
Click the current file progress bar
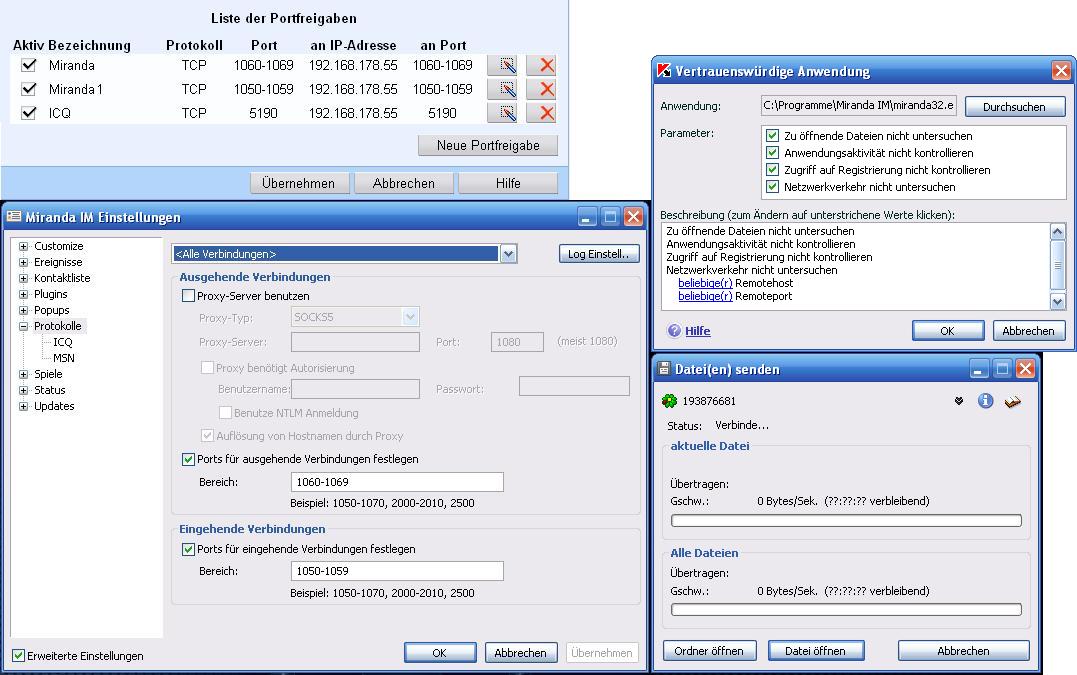[x=846, y=520]
